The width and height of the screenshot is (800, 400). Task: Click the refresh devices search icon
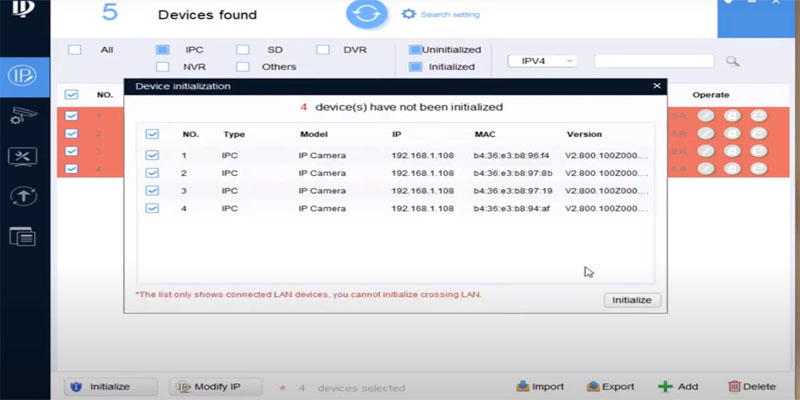click(367, 16)
